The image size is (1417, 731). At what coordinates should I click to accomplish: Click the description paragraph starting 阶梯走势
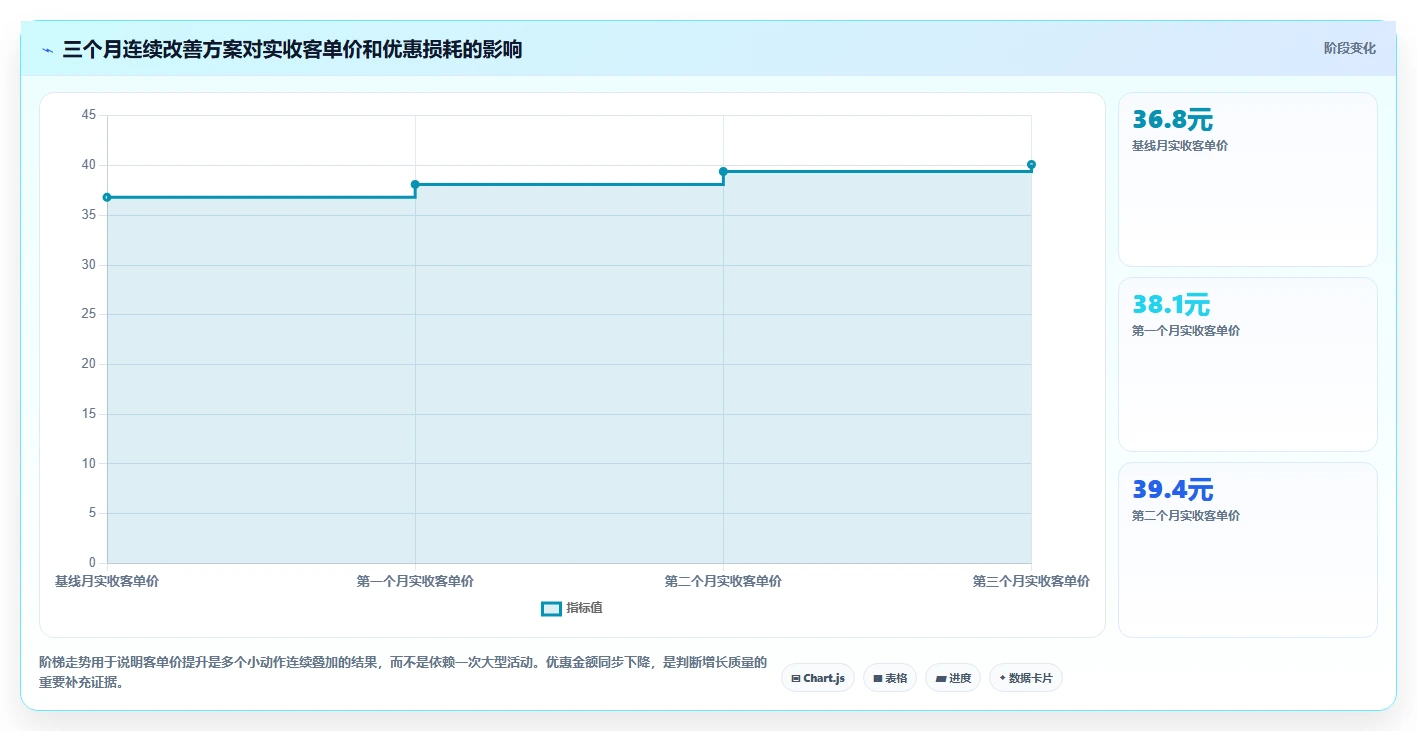(403, 673)
